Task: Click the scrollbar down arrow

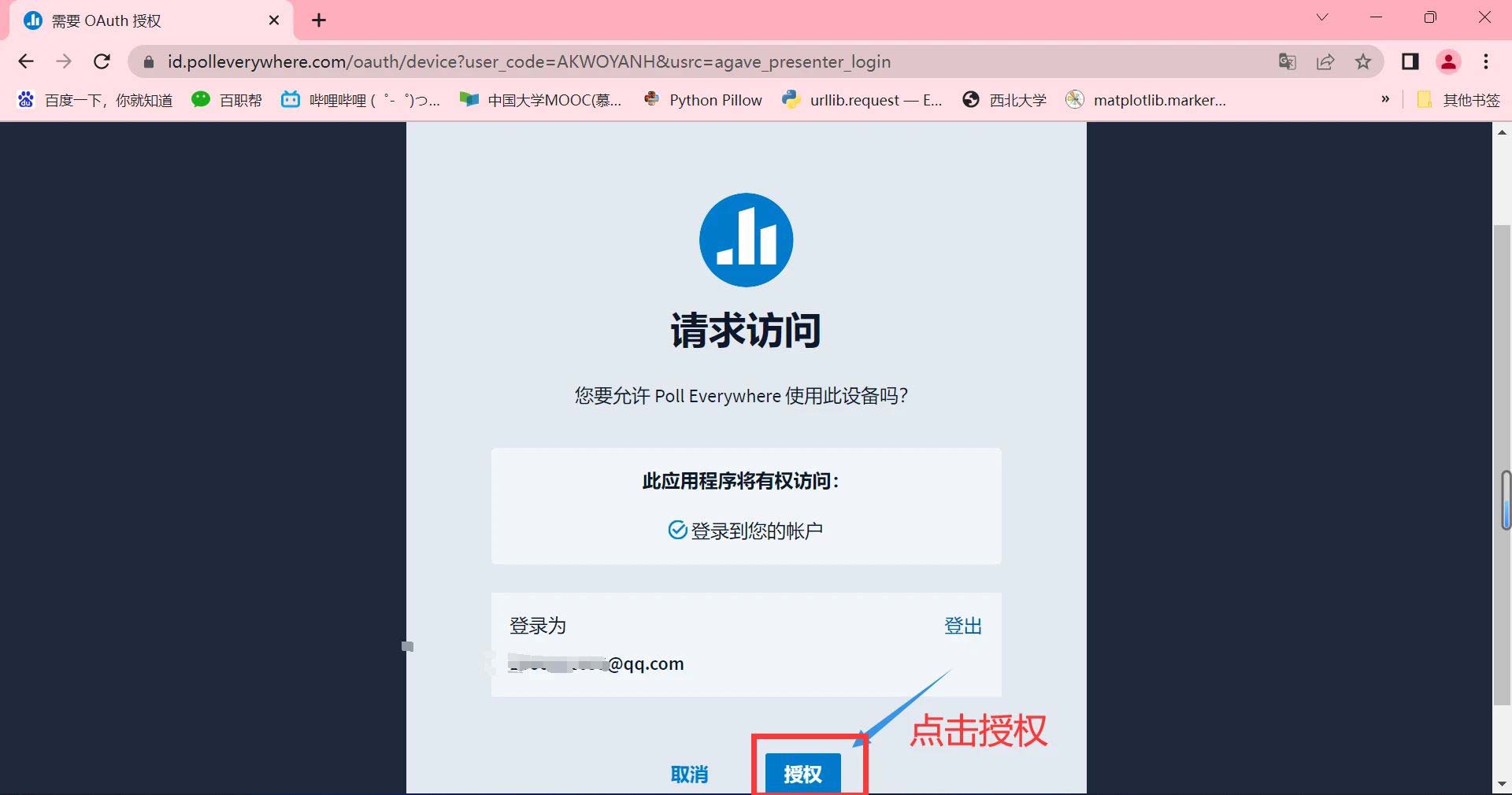Action: click(x=1502, y=785)
